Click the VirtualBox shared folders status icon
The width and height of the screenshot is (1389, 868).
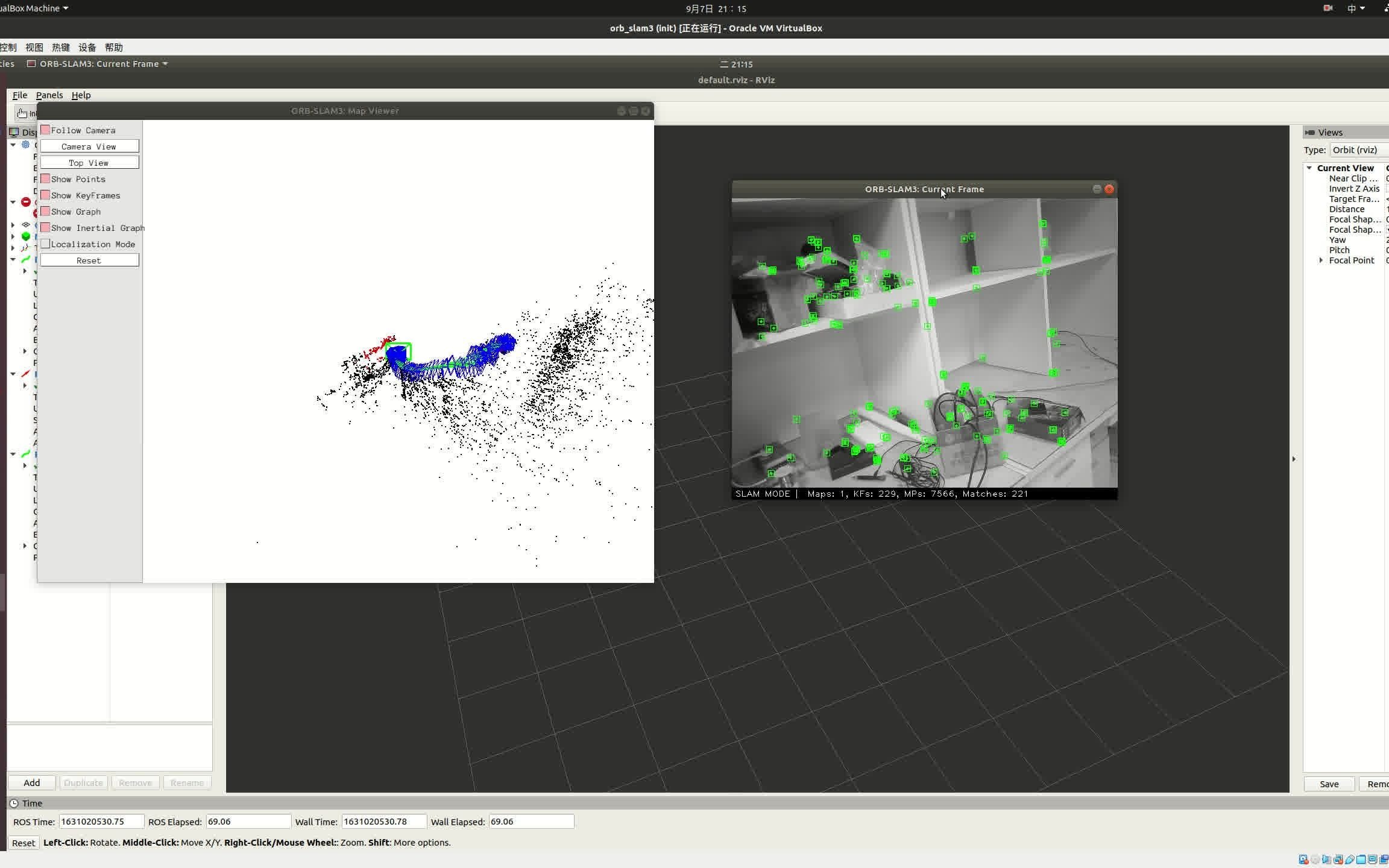click(1361, 860)
